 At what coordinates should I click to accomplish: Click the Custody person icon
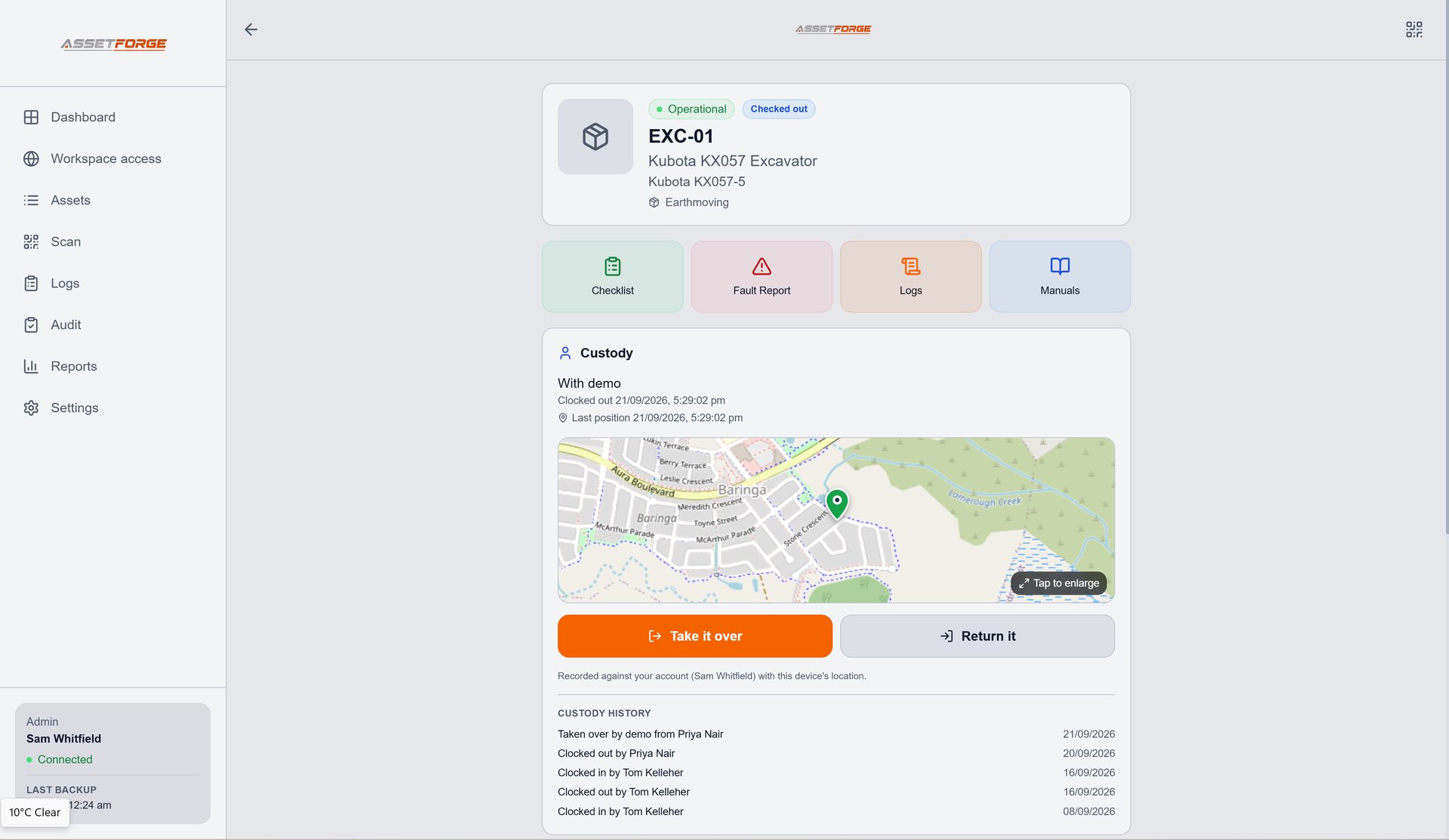565,352
